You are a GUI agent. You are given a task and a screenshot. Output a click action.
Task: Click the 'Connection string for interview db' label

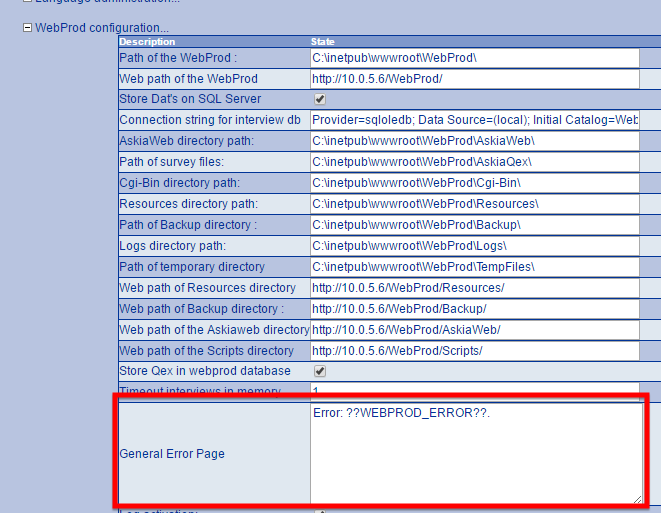point(210,120)
